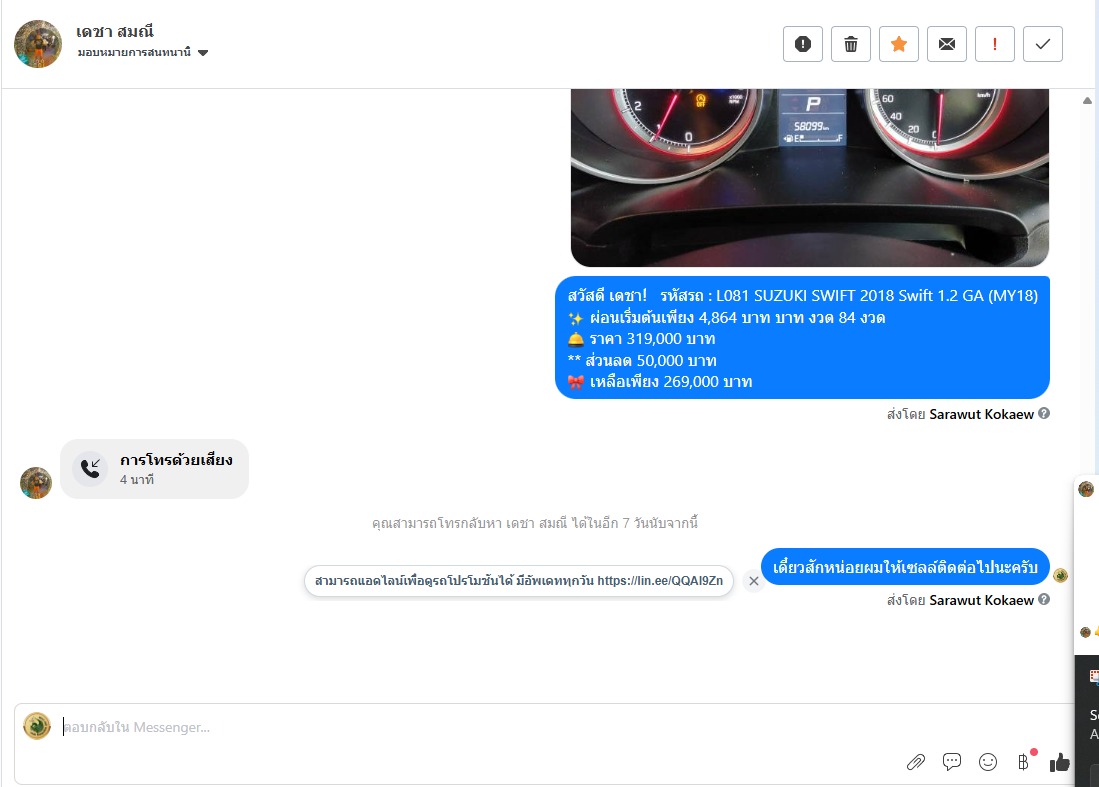The width and height of the screenshot is (1099, 787).
Task: Open saved replies speech bubble icon
Action: pos(952,762)
